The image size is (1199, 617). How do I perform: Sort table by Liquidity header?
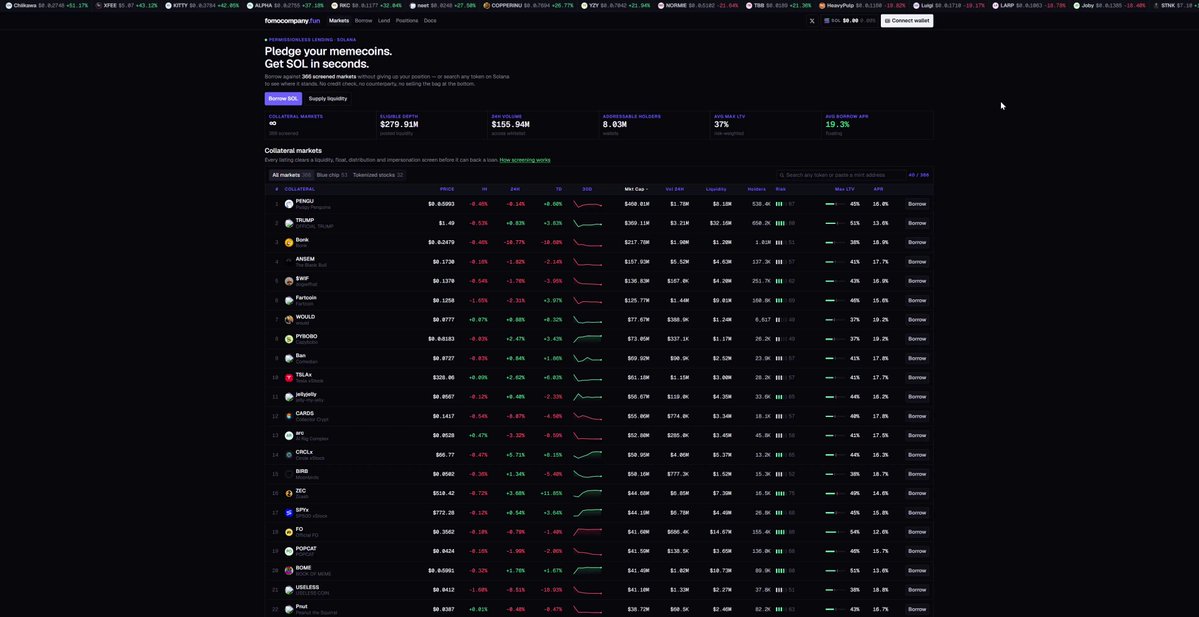click(x=716, y=189)
